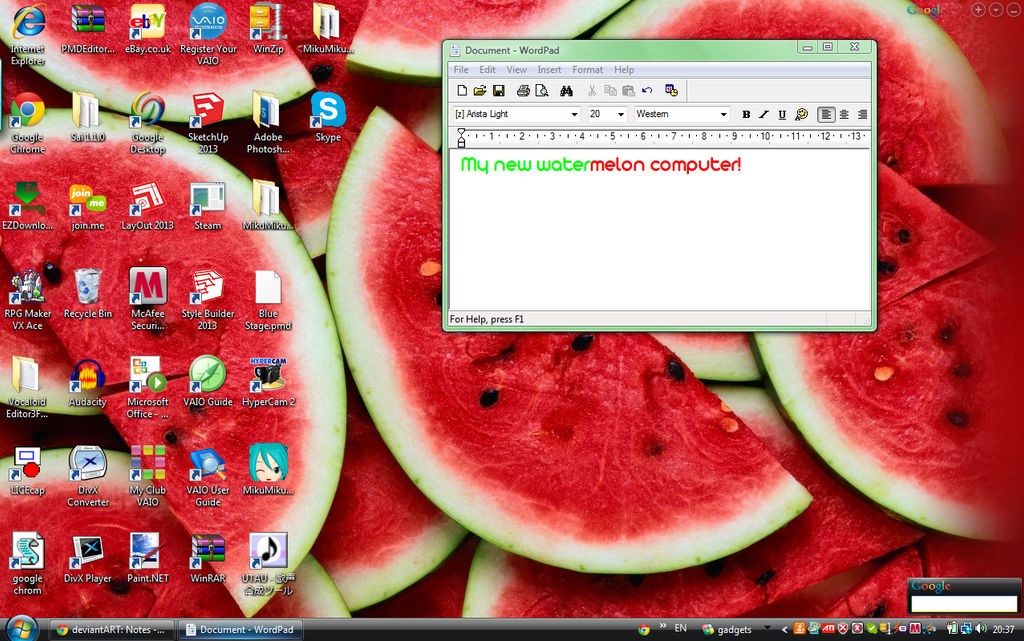Click the EN language indicator on taskbar
Image resolution: width=1024 pixels, height=641 pixels.
pos(680,628)
